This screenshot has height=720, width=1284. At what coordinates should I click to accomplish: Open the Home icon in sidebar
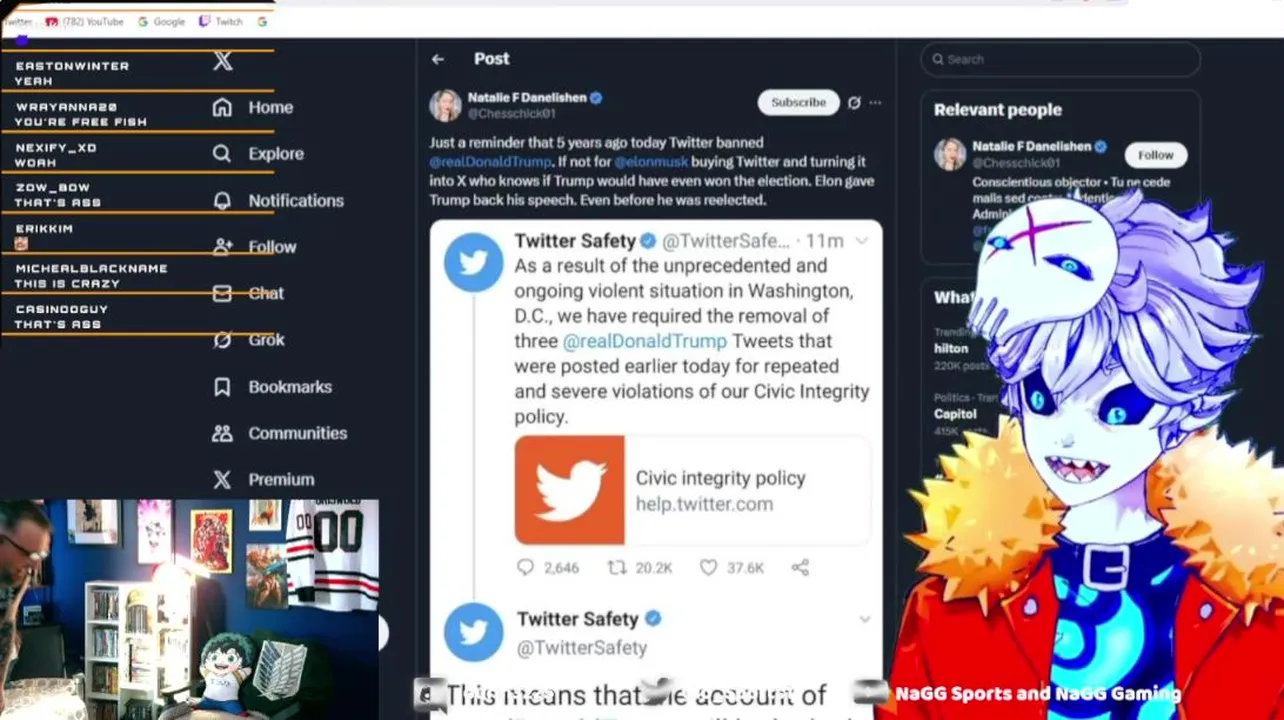point(222,107)
